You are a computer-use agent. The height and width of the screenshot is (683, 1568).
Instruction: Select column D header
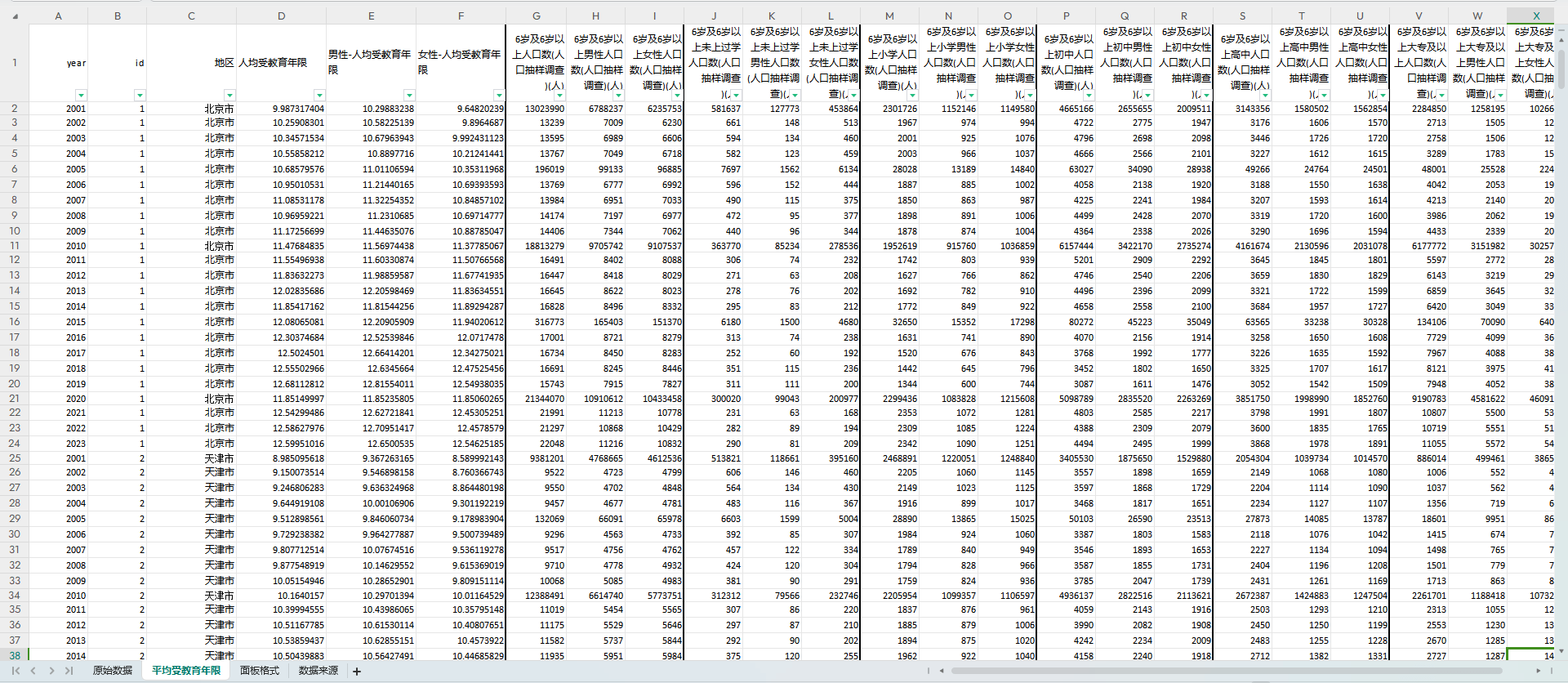(281, 16)
